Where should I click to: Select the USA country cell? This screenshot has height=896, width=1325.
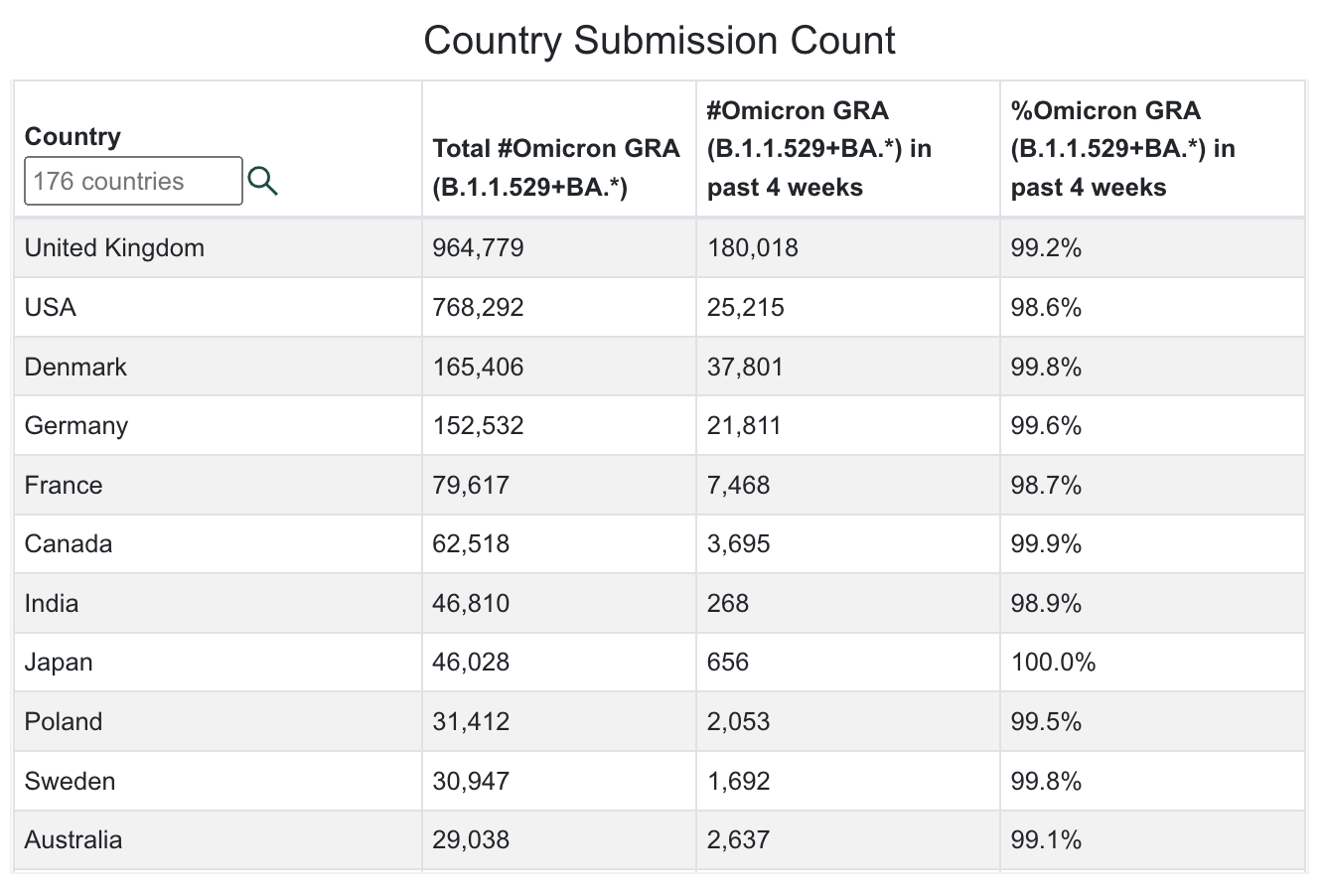coord(51,308)
